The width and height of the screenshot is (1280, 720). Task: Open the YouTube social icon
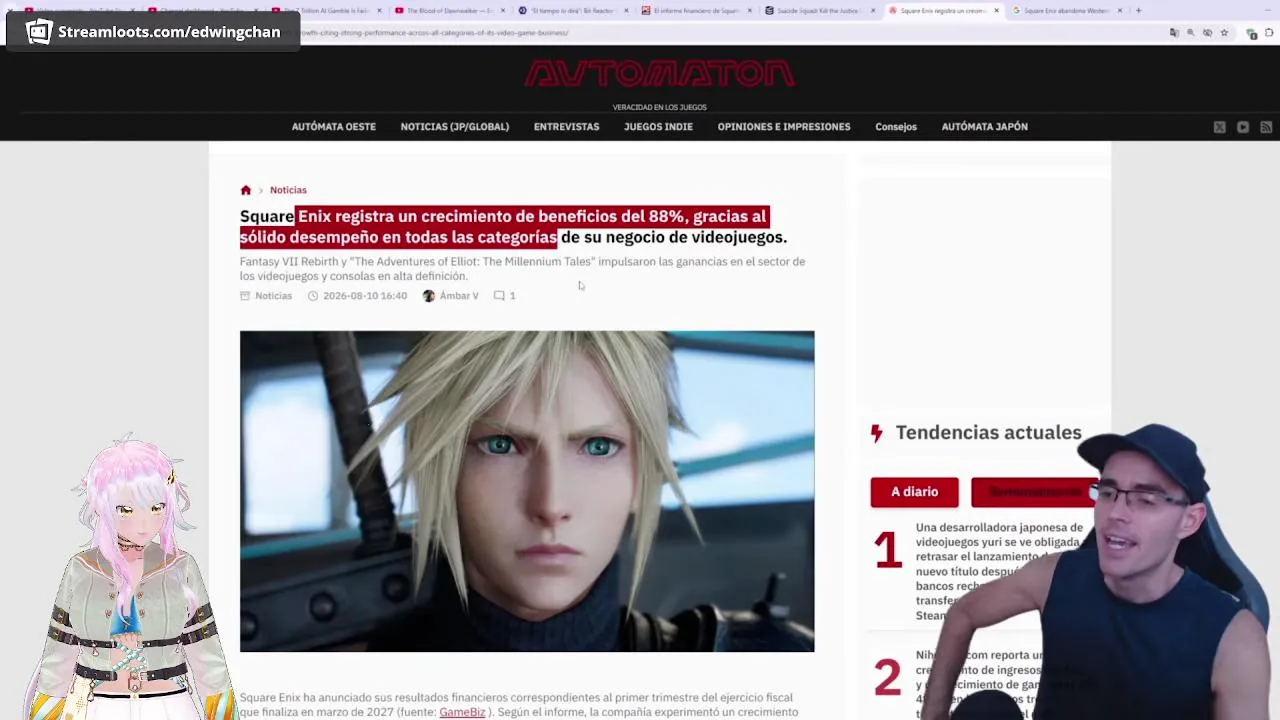tap(1243, 127)
